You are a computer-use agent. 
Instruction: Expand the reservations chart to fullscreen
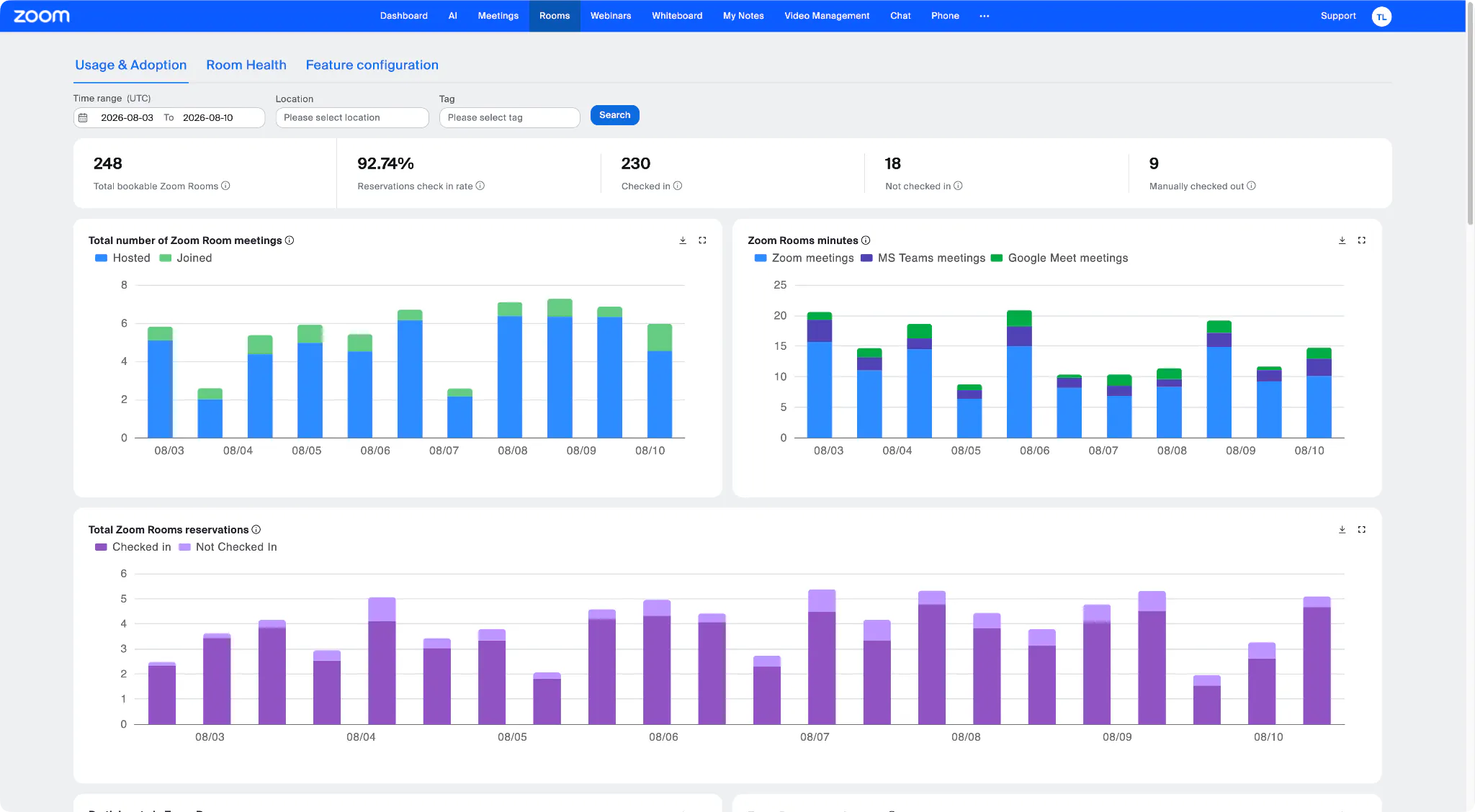[1362, 530]
